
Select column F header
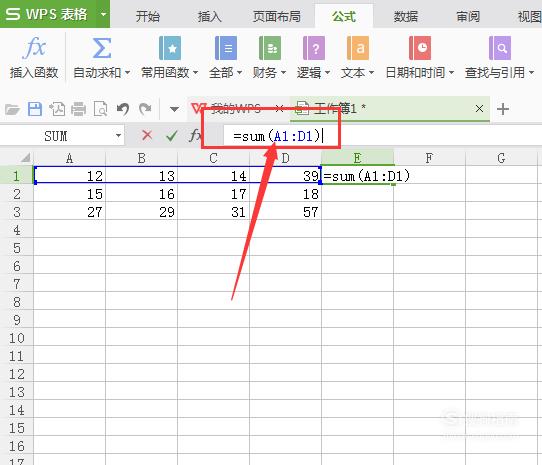click(429, 158)
